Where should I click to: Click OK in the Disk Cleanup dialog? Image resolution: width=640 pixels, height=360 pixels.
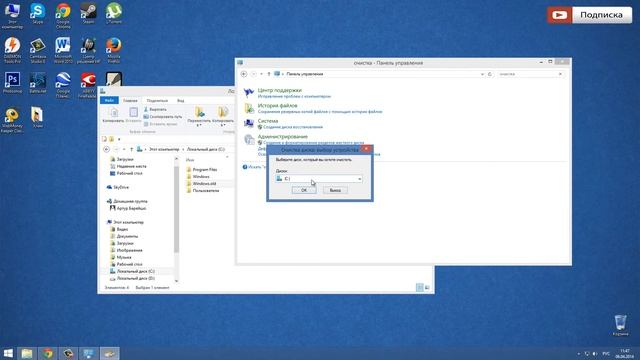tap(304, 190)
